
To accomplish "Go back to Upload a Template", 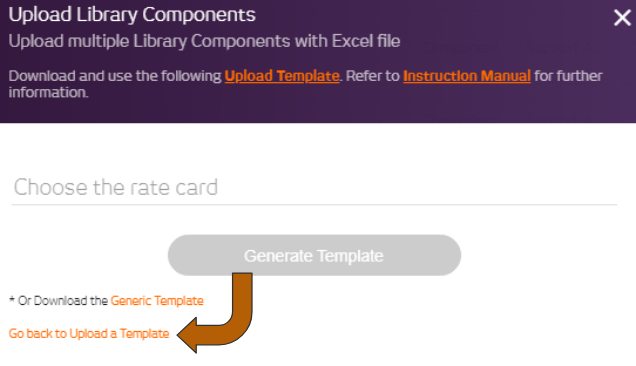I will (x=89, y=334).
